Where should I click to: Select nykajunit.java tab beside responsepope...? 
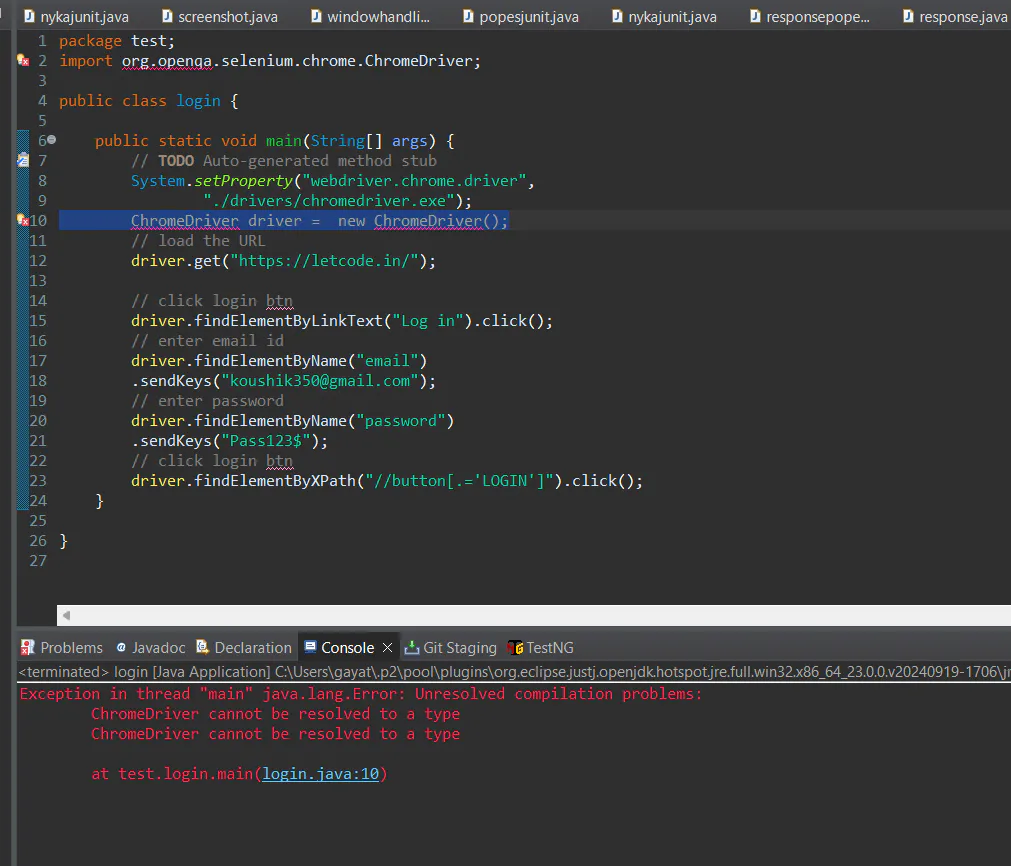click(664, 17)
